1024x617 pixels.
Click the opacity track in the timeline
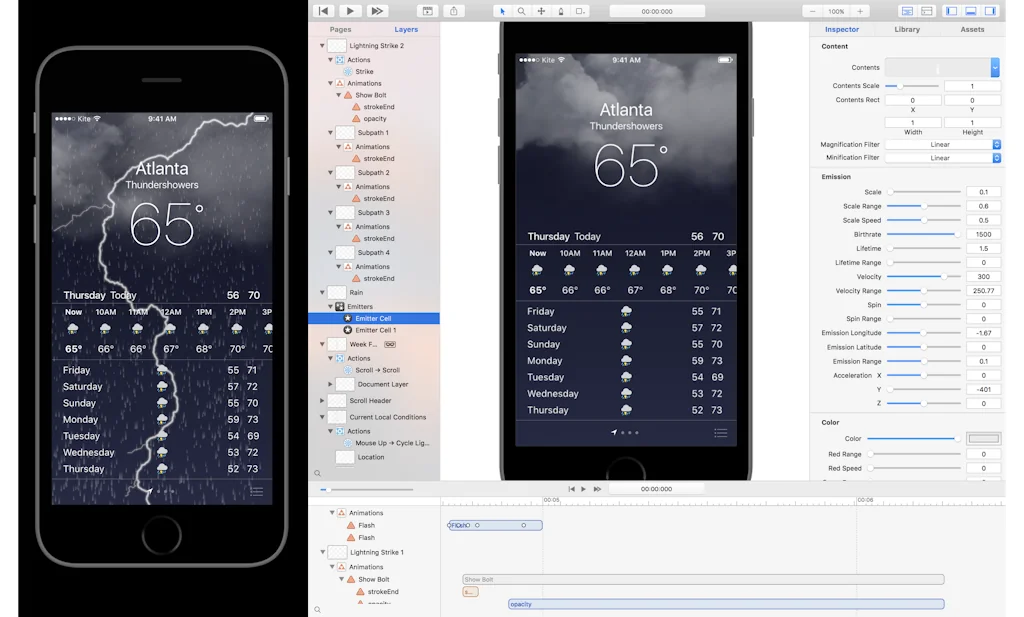click(x=725, y=604)
